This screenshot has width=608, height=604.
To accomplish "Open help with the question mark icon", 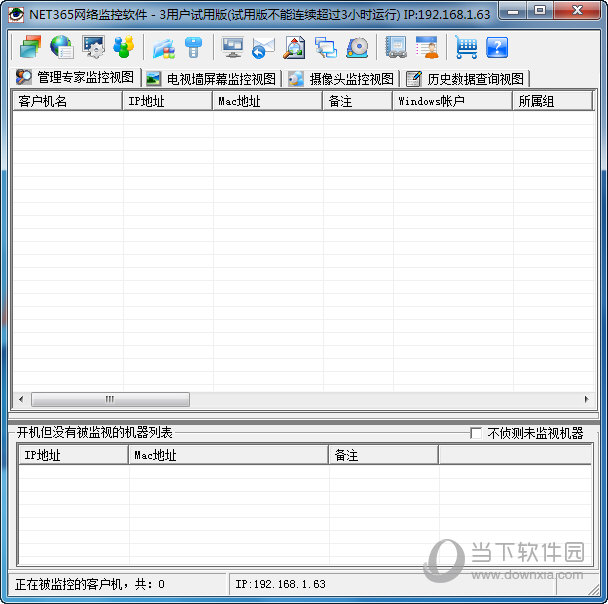I will [497, 47].
